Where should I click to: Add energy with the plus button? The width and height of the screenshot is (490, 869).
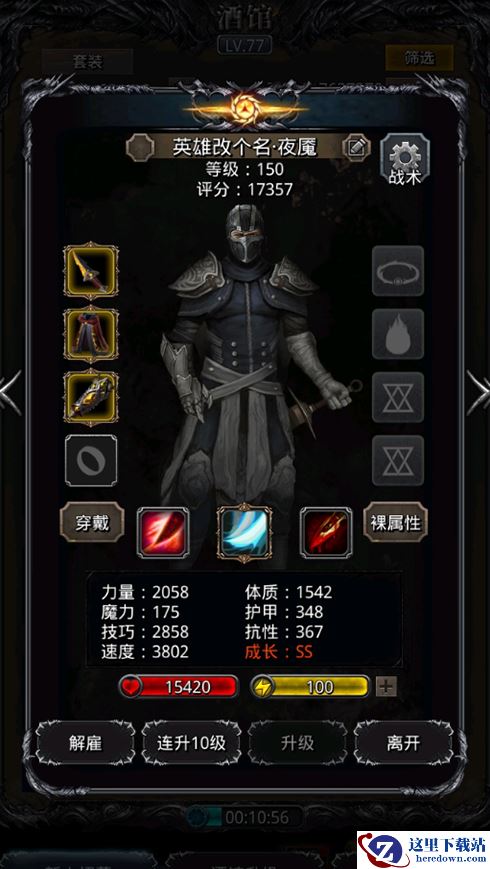[x=386, y=687]
